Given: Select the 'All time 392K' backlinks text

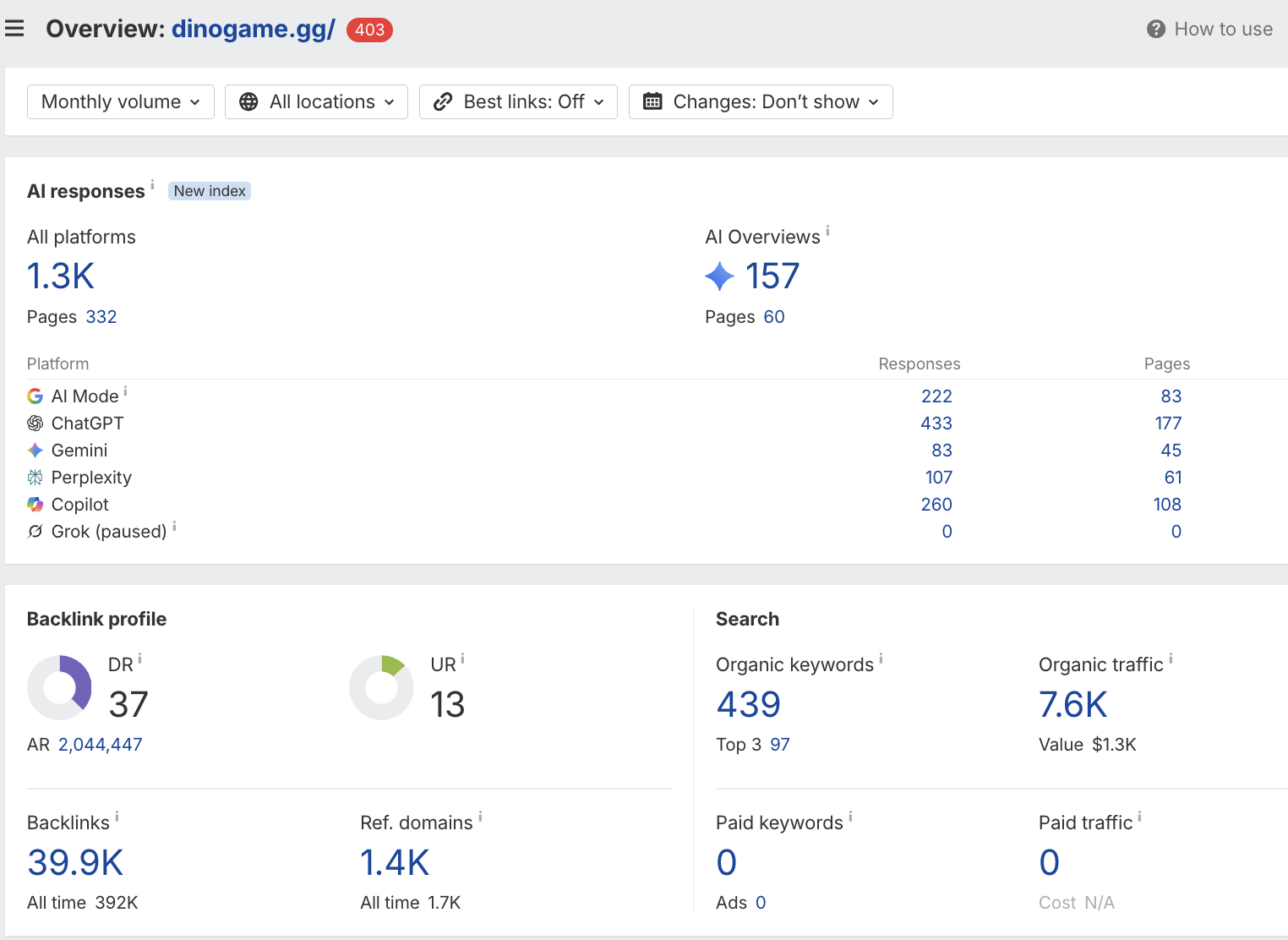Looking at the screenshot, I should (83, 903).
